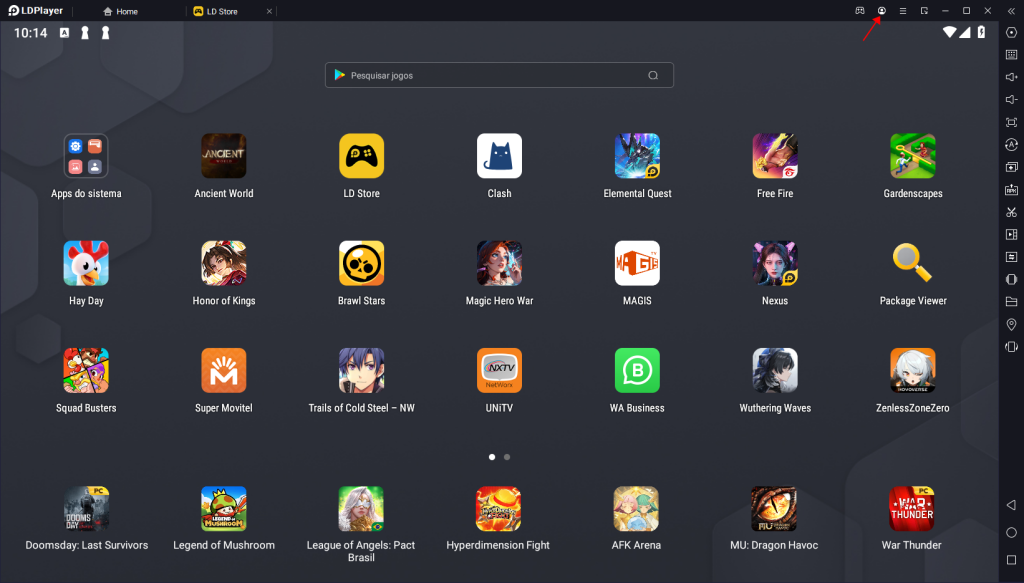
Task: Launch ZenlessZoneZero
Action: tap(912, 370)
